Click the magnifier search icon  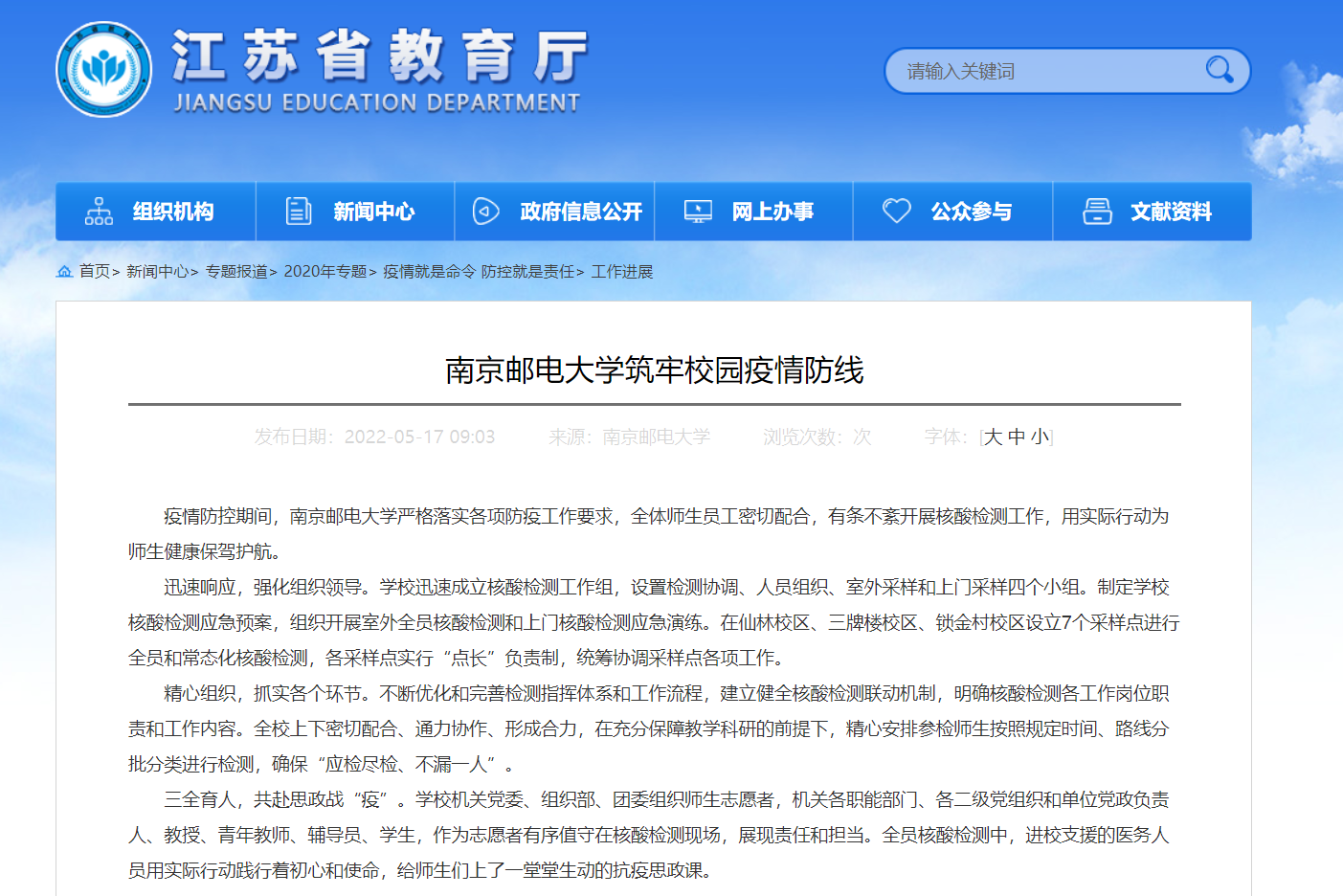coord(1219,70)
